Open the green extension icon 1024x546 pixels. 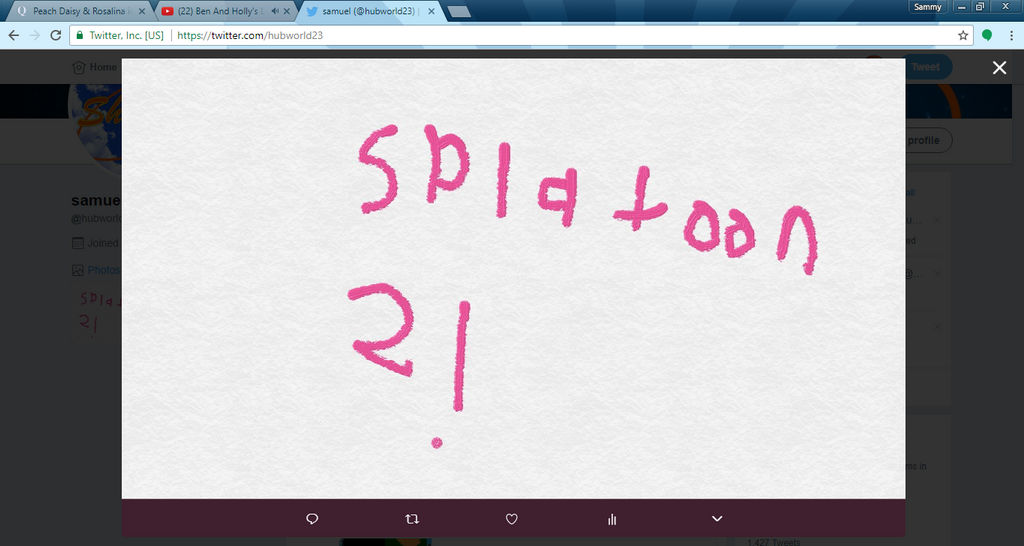pos(987,35)
